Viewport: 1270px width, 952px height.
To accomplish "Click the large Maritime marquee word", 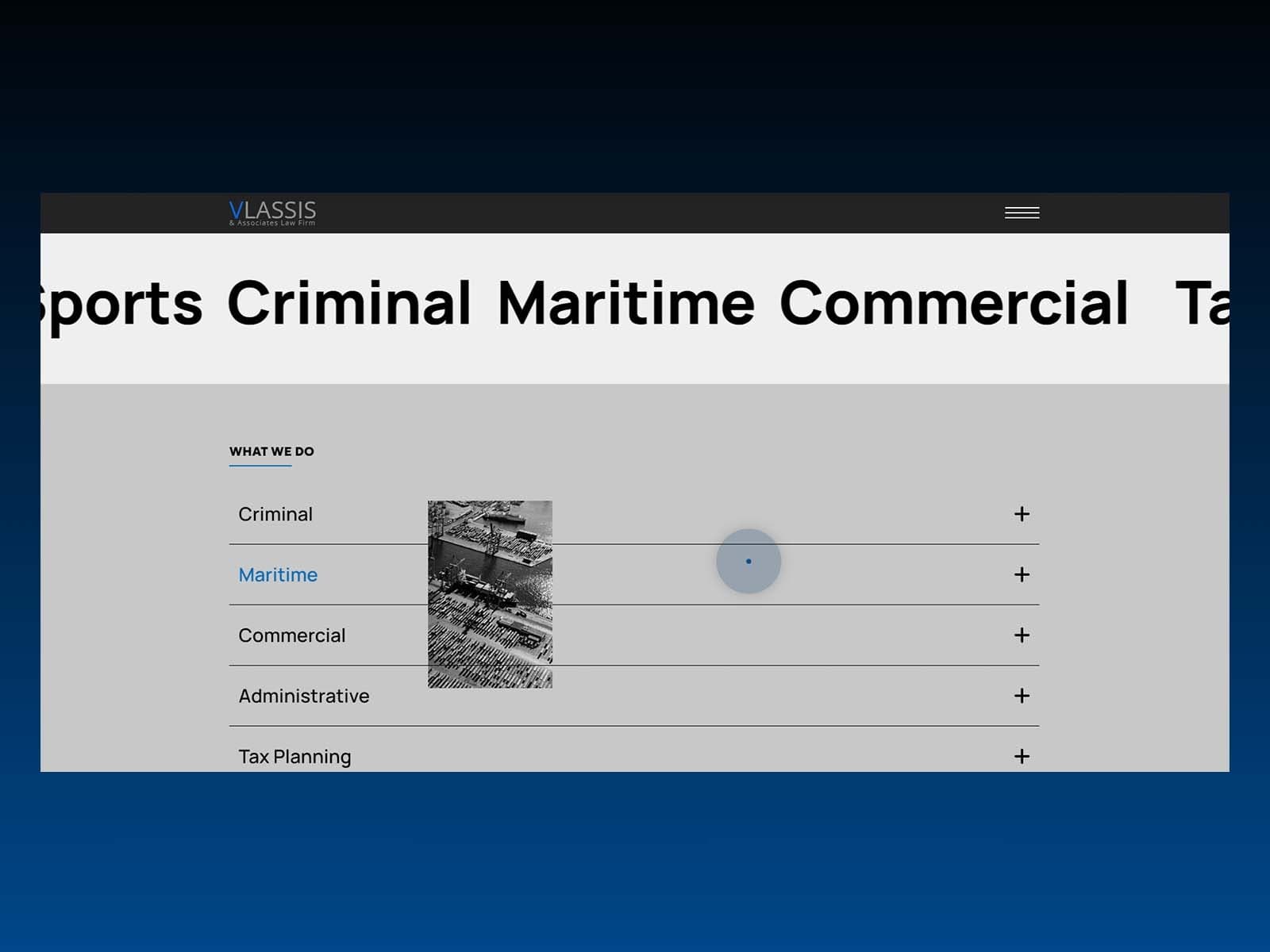I will click(x=626, y=303).
